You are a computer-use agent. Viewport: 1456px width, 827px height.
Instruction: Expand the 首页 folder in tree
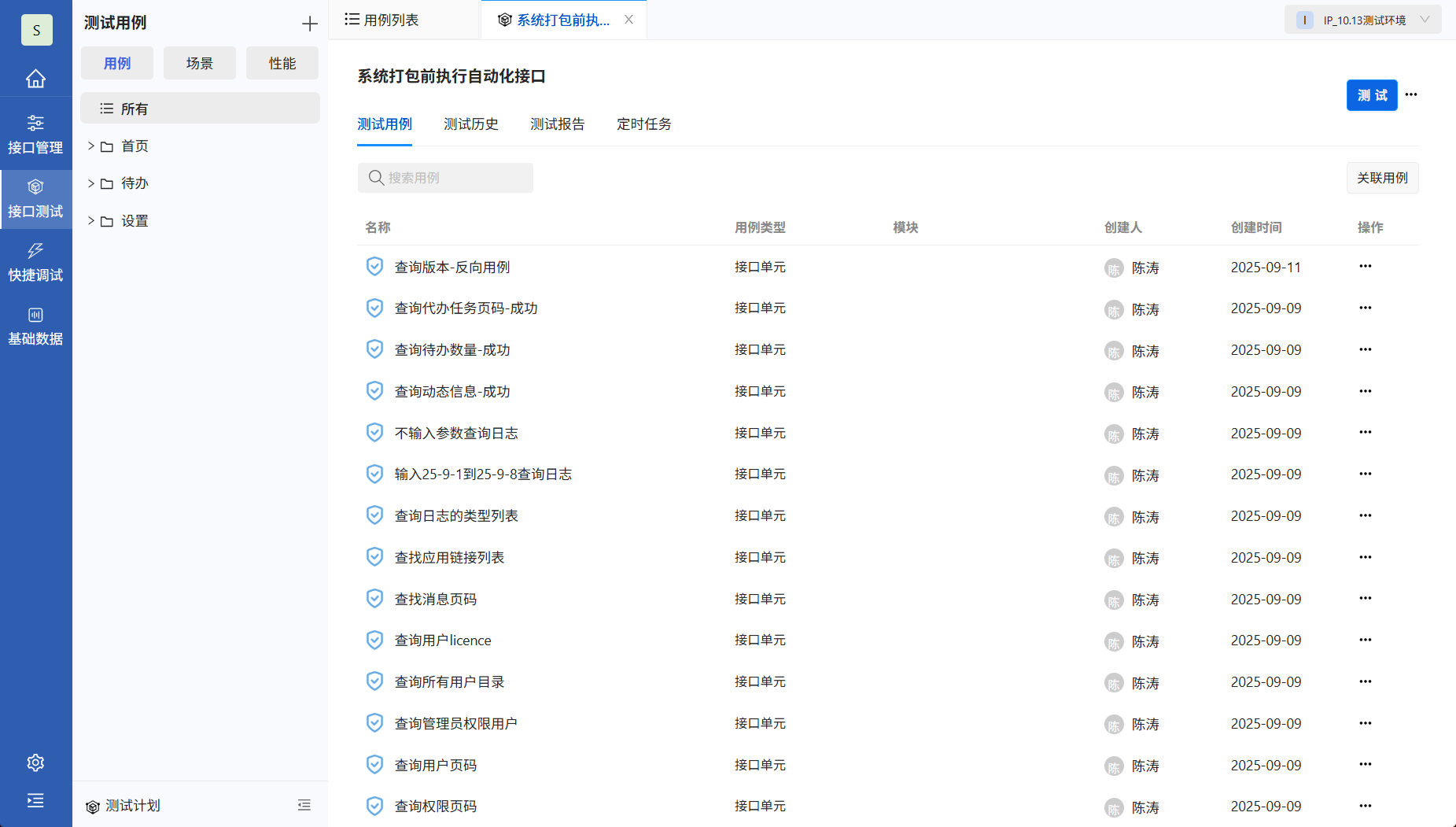tap(91, 146)
